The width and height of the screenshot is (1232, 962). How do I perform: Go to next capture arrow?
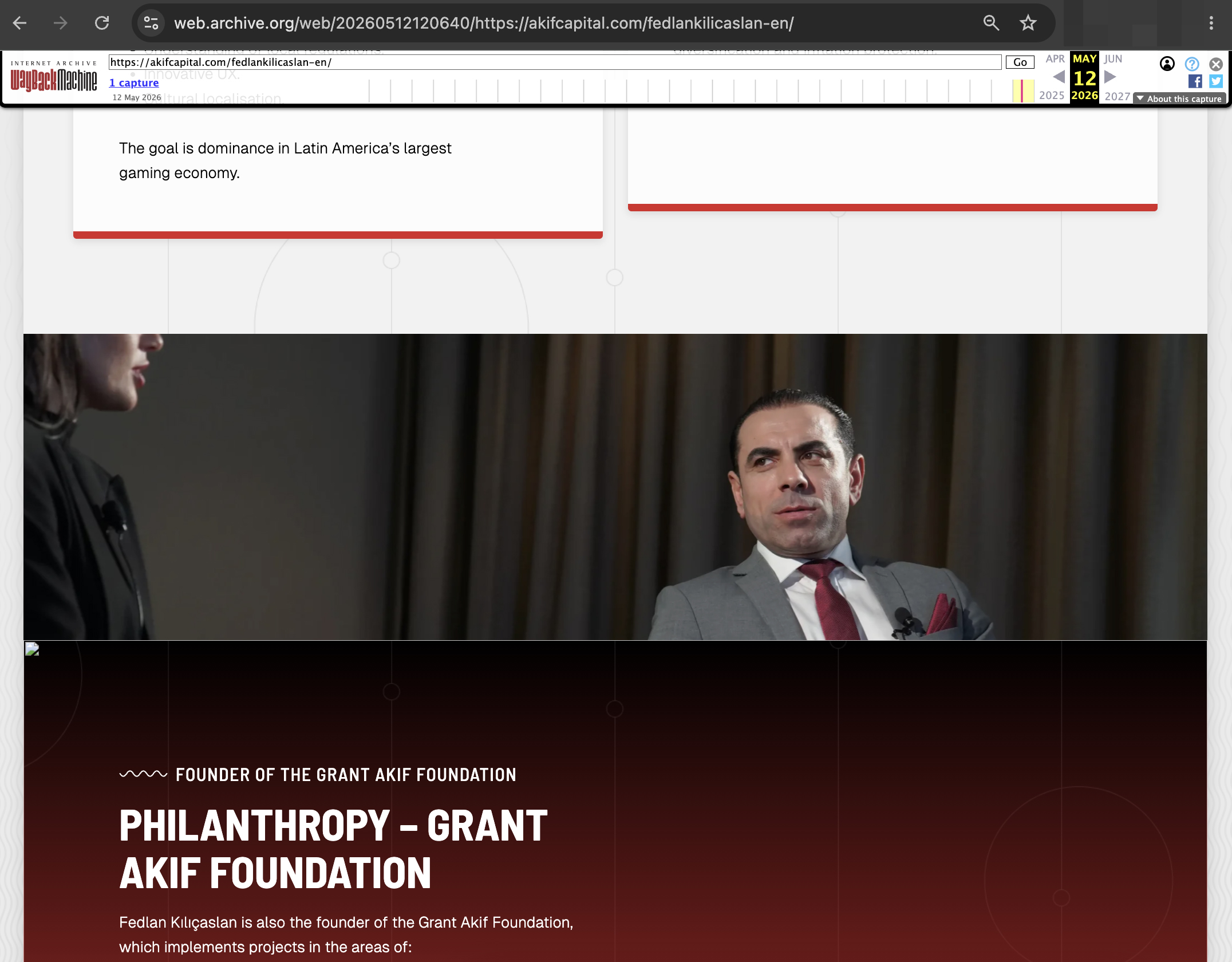pos(1110,77)
